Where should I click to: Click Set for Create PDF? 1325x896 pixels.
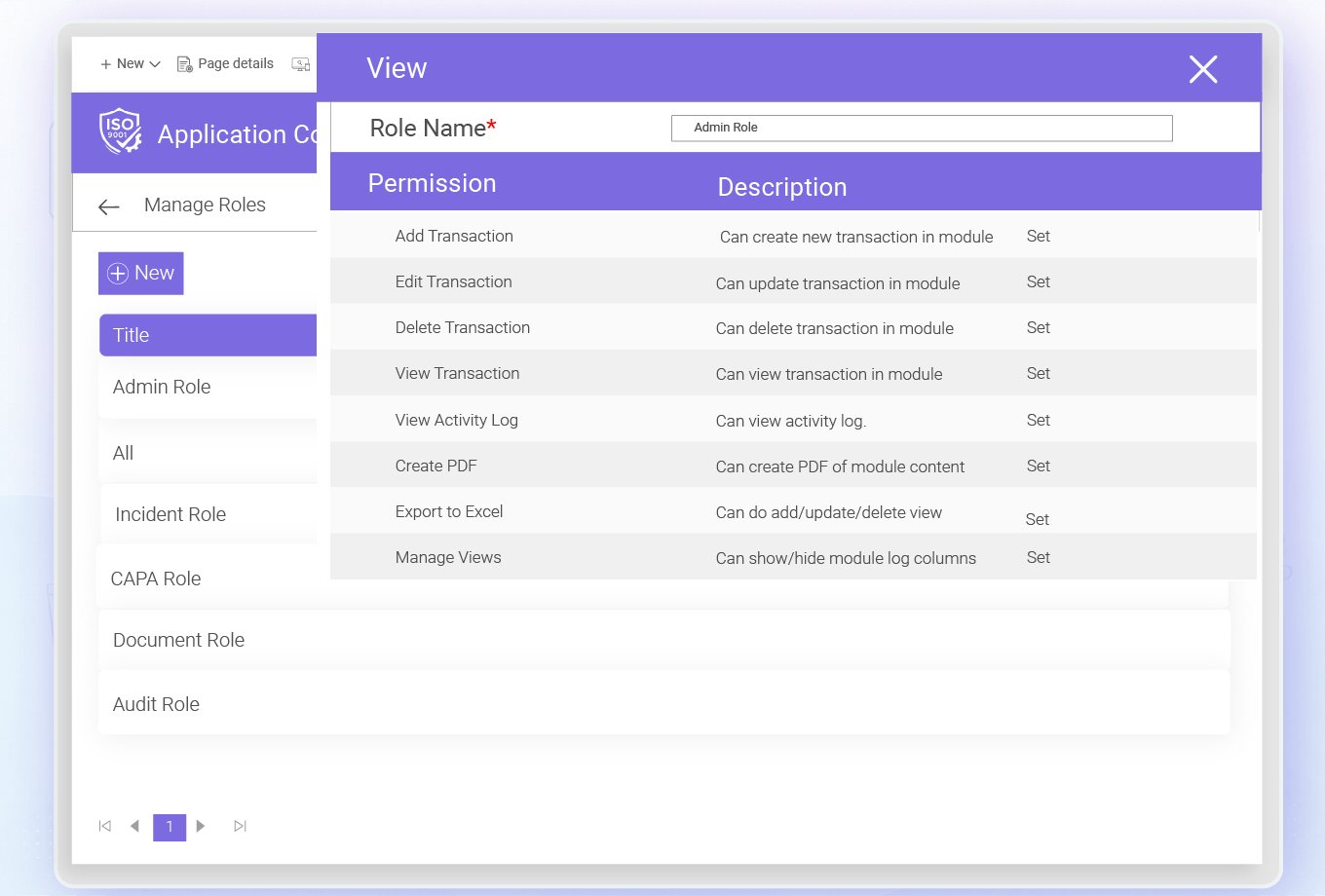[x=1039, y=467]
